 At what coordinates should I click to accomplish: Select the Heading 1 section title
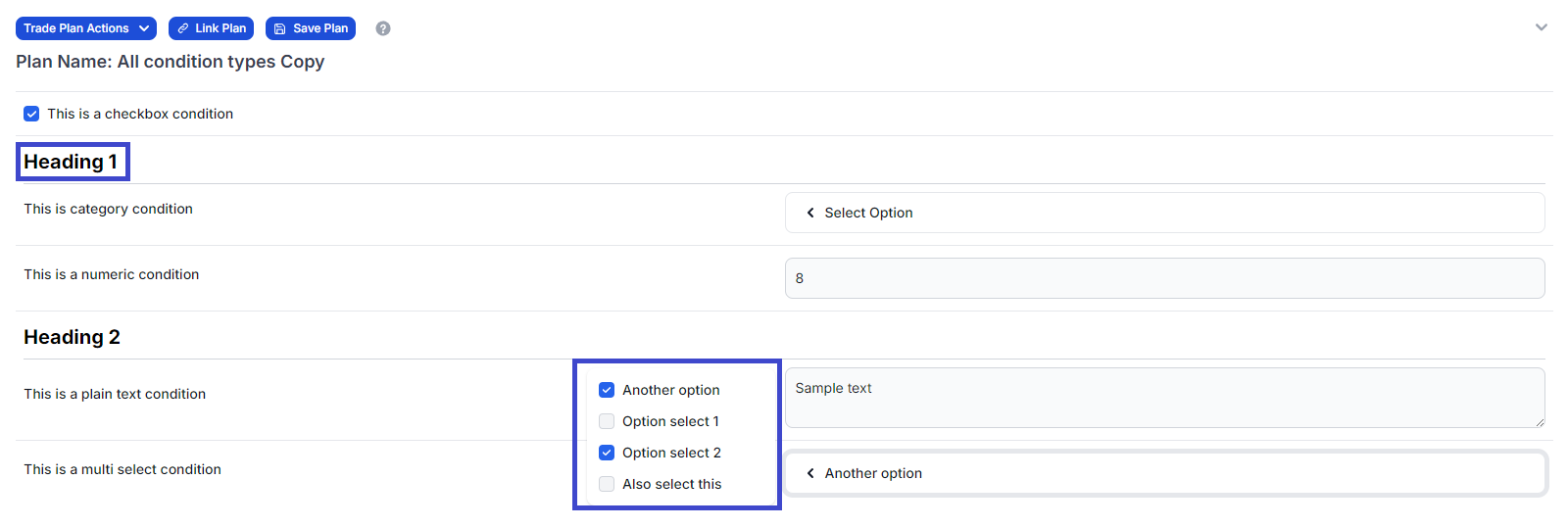[x=72, y=162]
